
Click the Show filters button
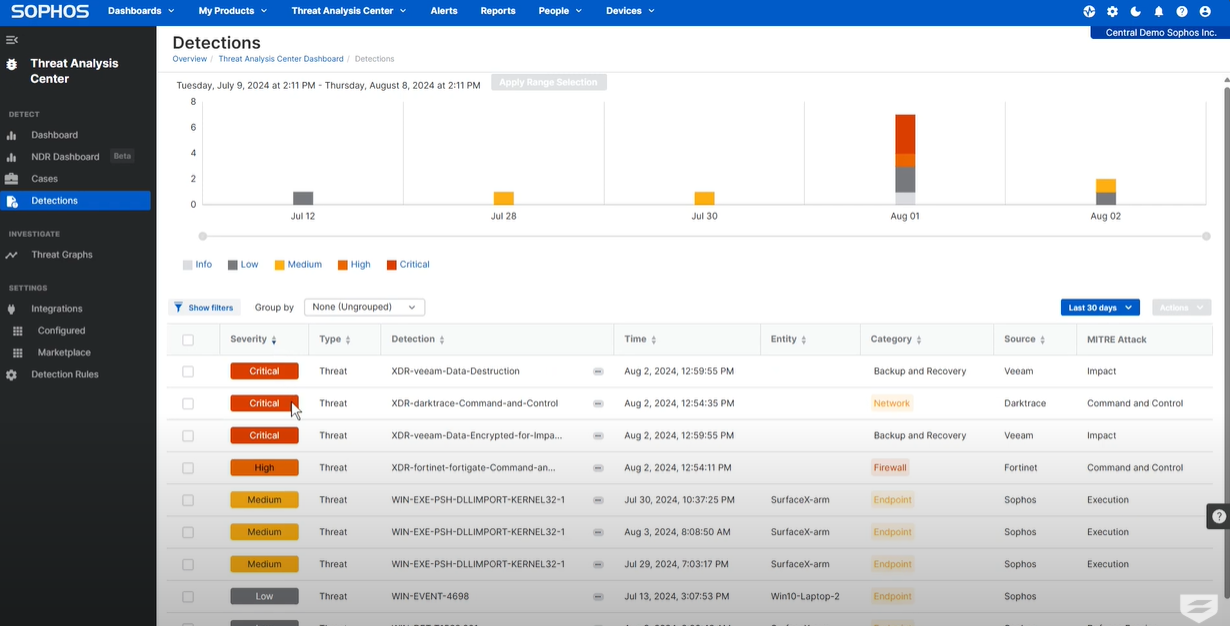point(205,307)
